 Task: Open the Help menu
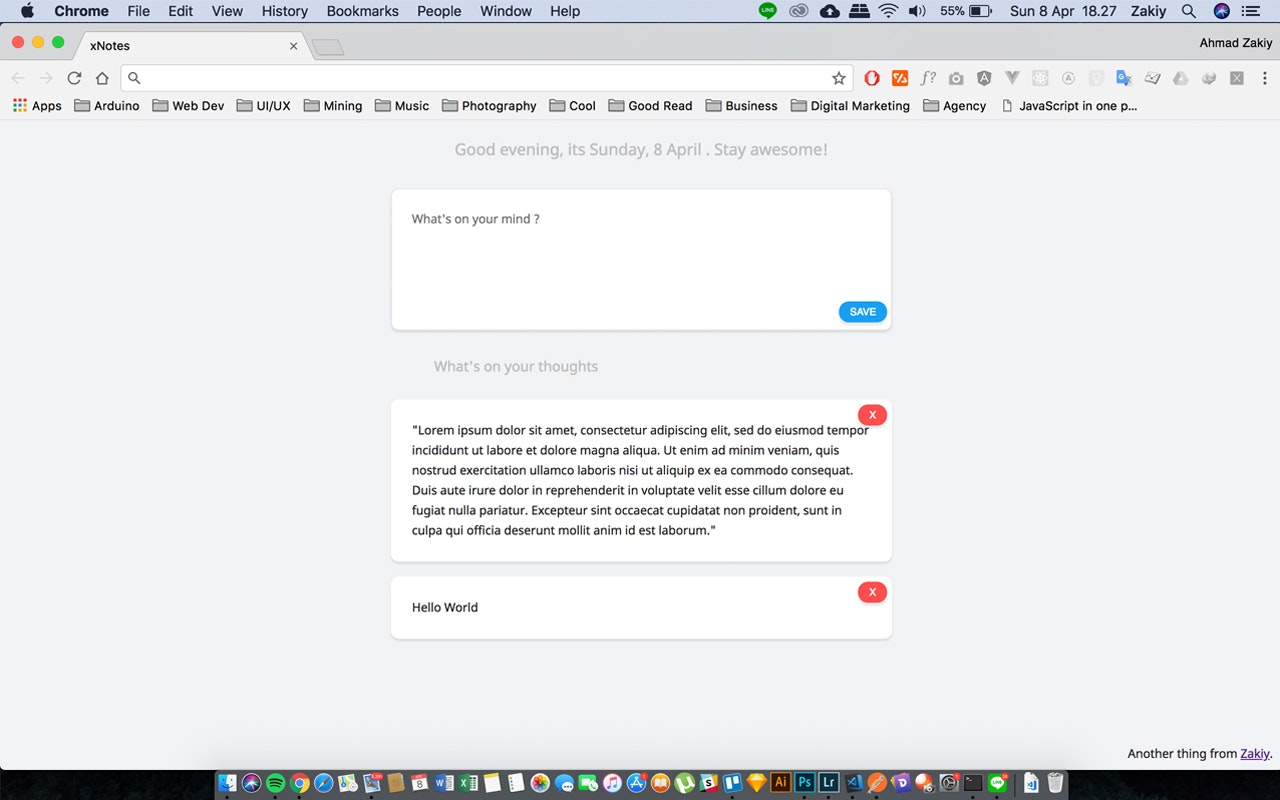(565, 11)
